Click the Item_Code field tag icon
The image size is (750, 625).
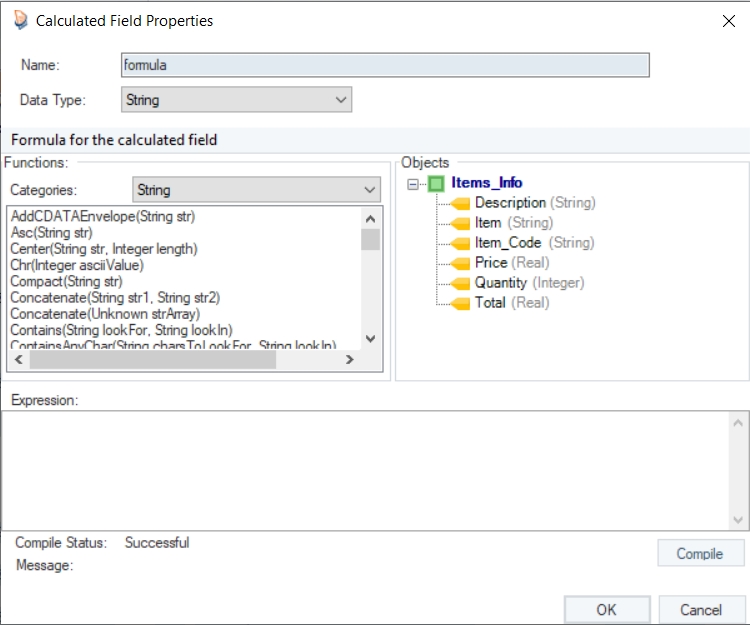460,243
